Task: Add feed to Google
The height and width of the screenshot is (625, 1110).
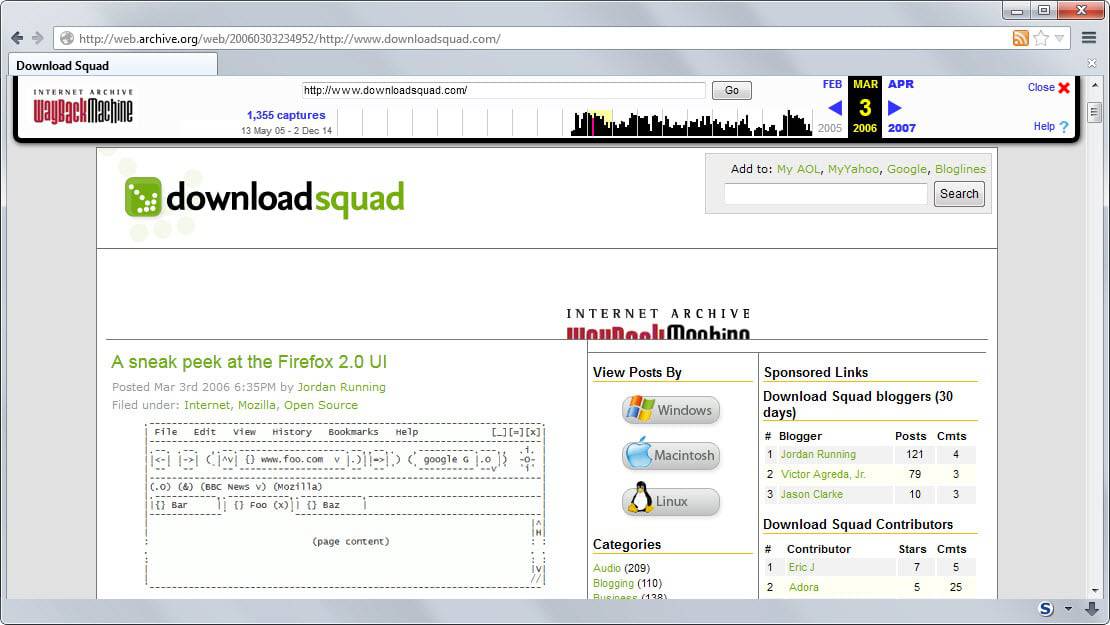Action: tap(907, 169)
